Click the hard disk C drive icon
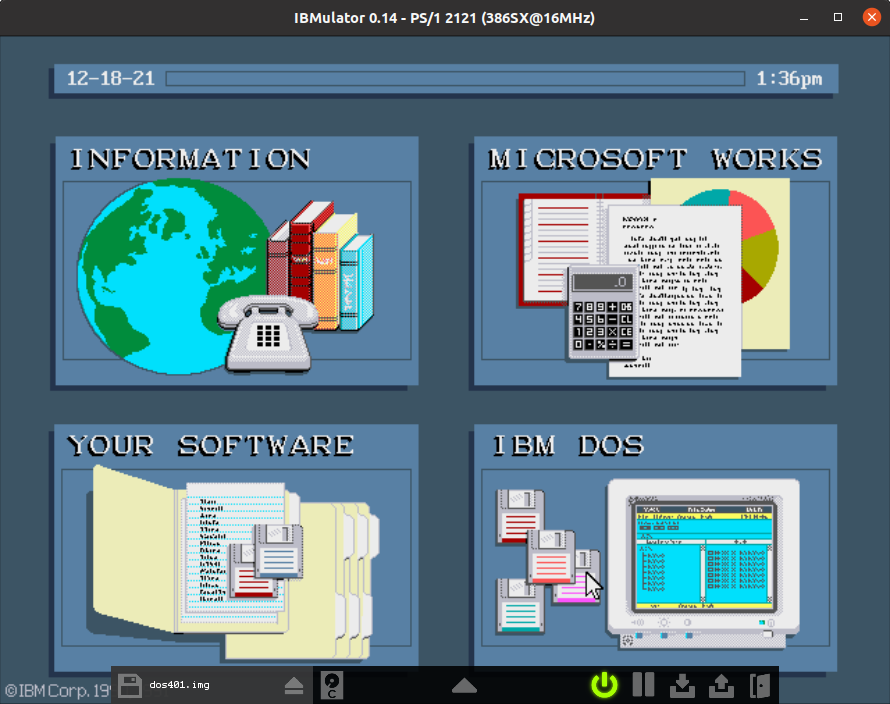This screenshot has height=704, width=890. click(332, 685)
